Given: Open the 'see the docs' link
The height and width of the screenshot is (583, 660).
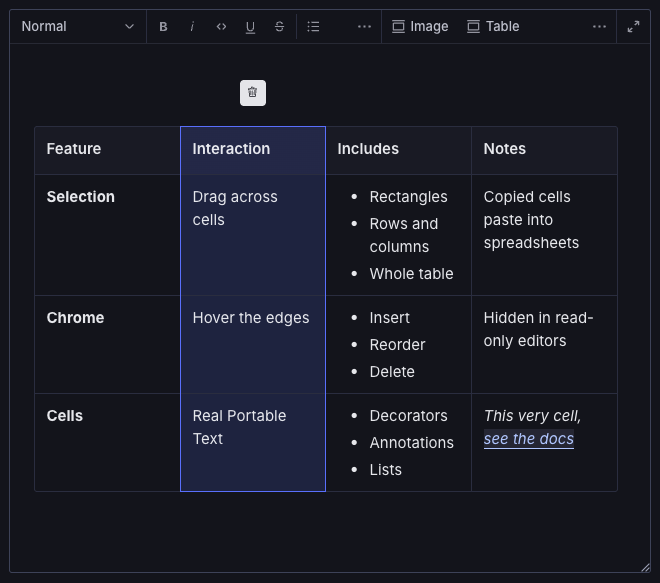Looking at the screenshot, I should pyautogui.click(x=529, y=439).
